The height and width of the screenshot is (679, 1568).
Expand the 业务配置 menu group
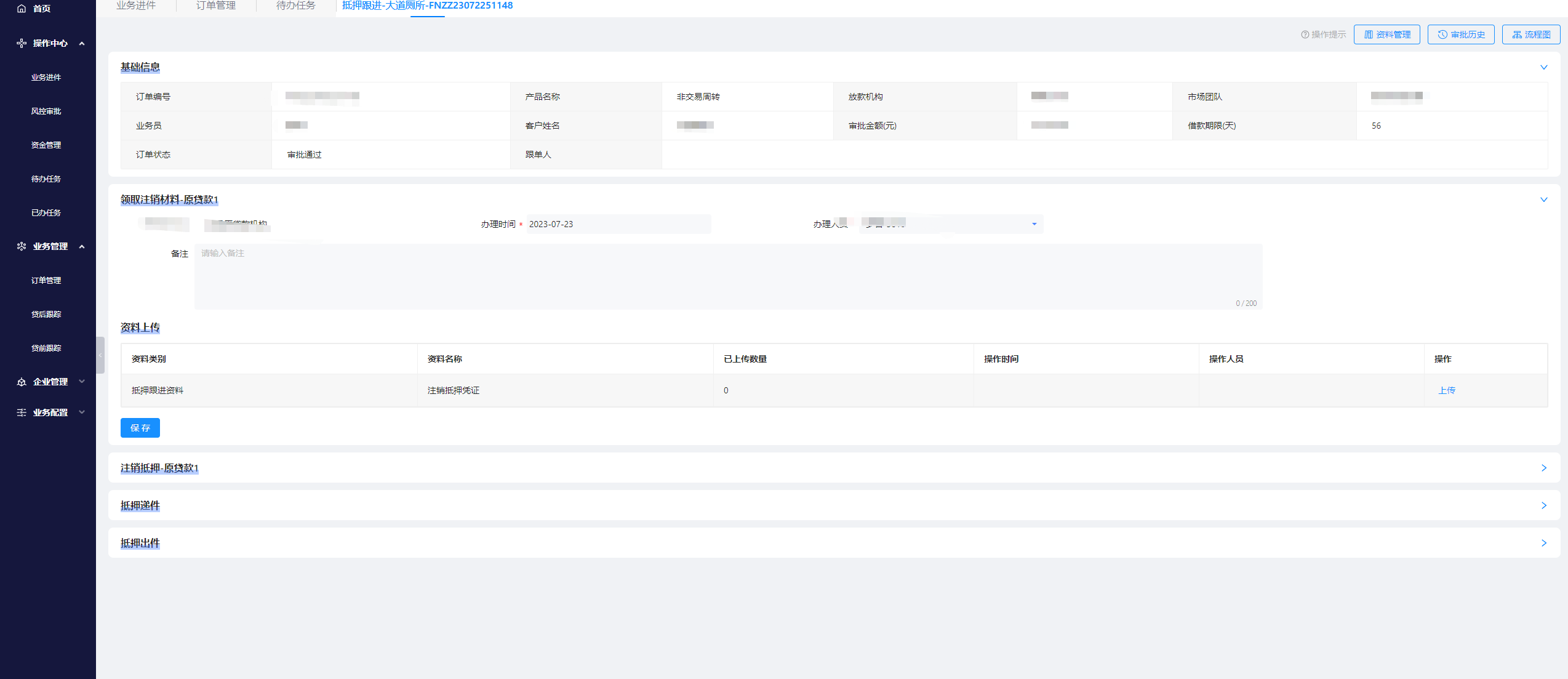[82, 412]
